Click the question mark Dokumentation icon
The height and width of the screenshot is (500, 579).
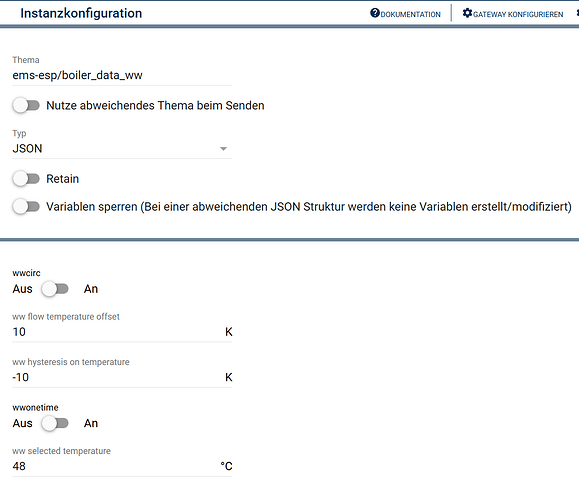(x=375, y=13)
